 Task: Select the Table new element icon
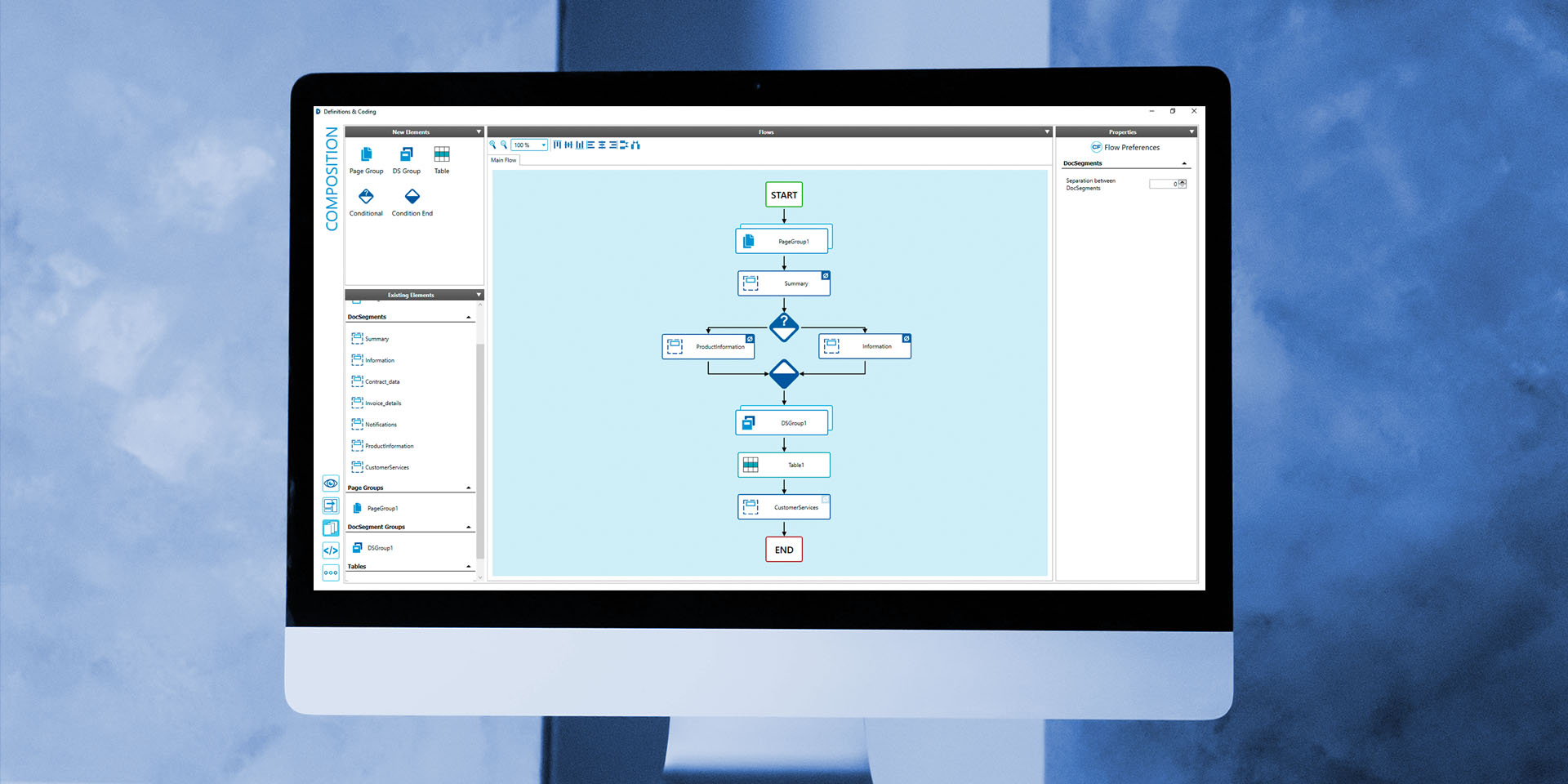pyautogui.click(x=442, y=154)
